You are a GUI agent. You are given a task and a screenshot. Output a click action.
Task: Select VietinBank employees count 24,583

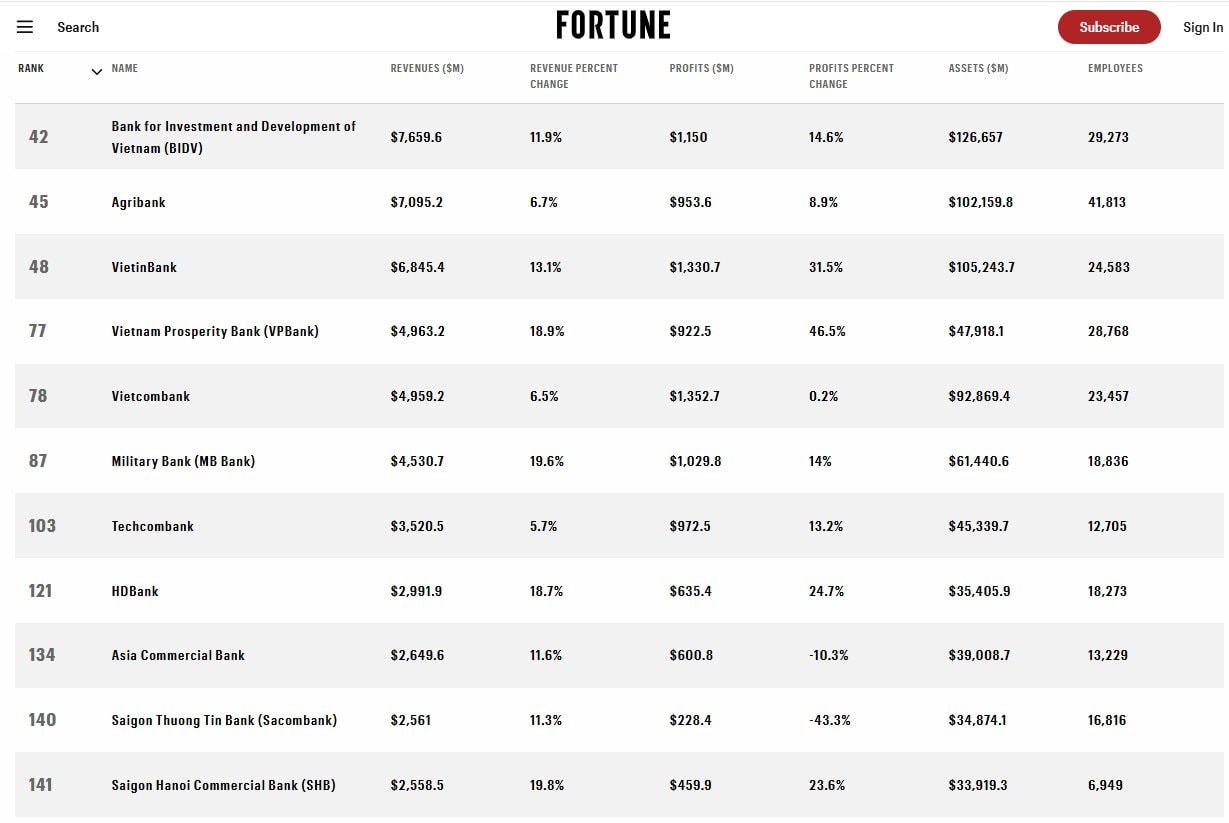[x=1108, y=267]
